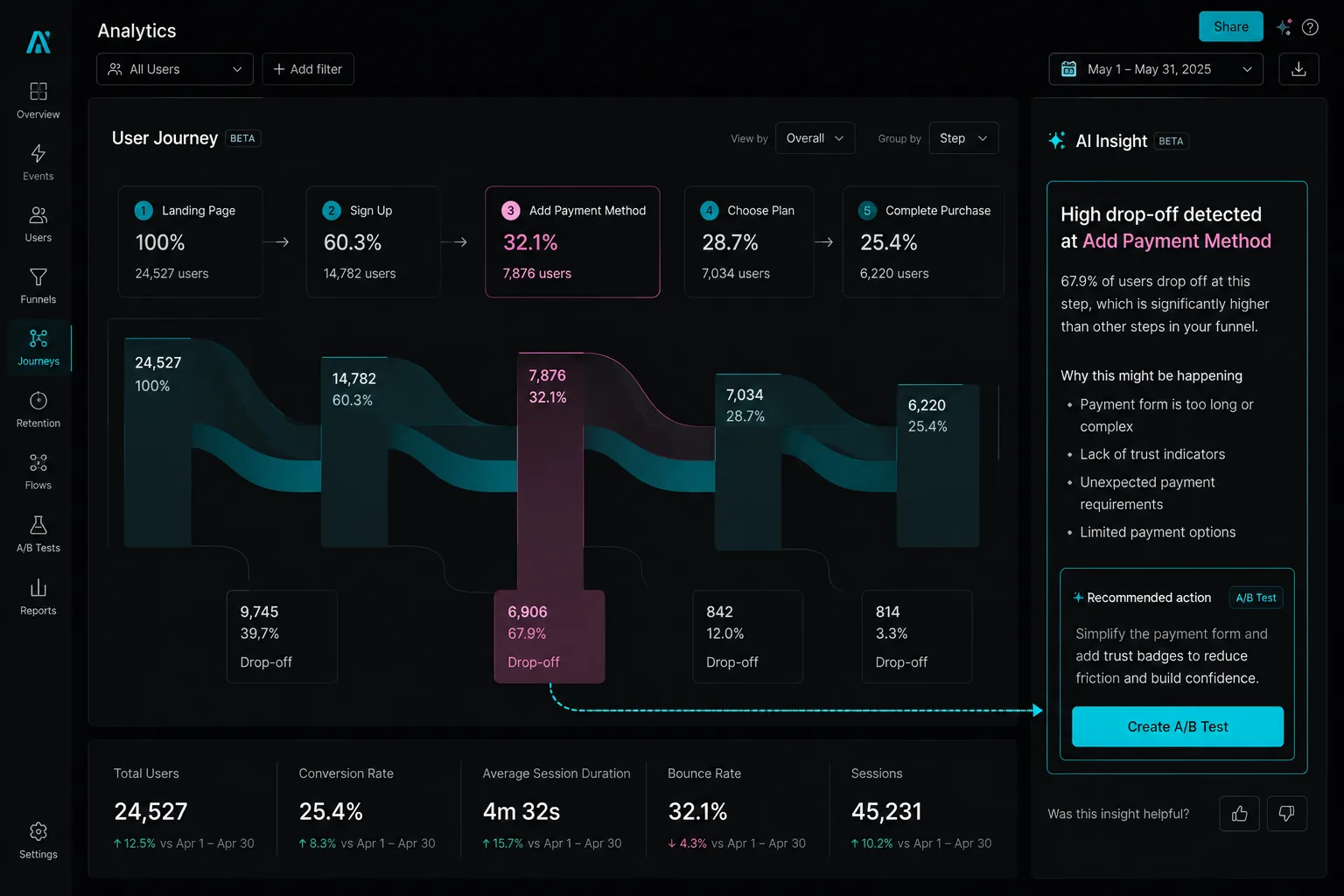Image resolution: width=1344 pixels, height=896 pixels.
Task: Click the app logo in sidebar
Action: [38, 42]
